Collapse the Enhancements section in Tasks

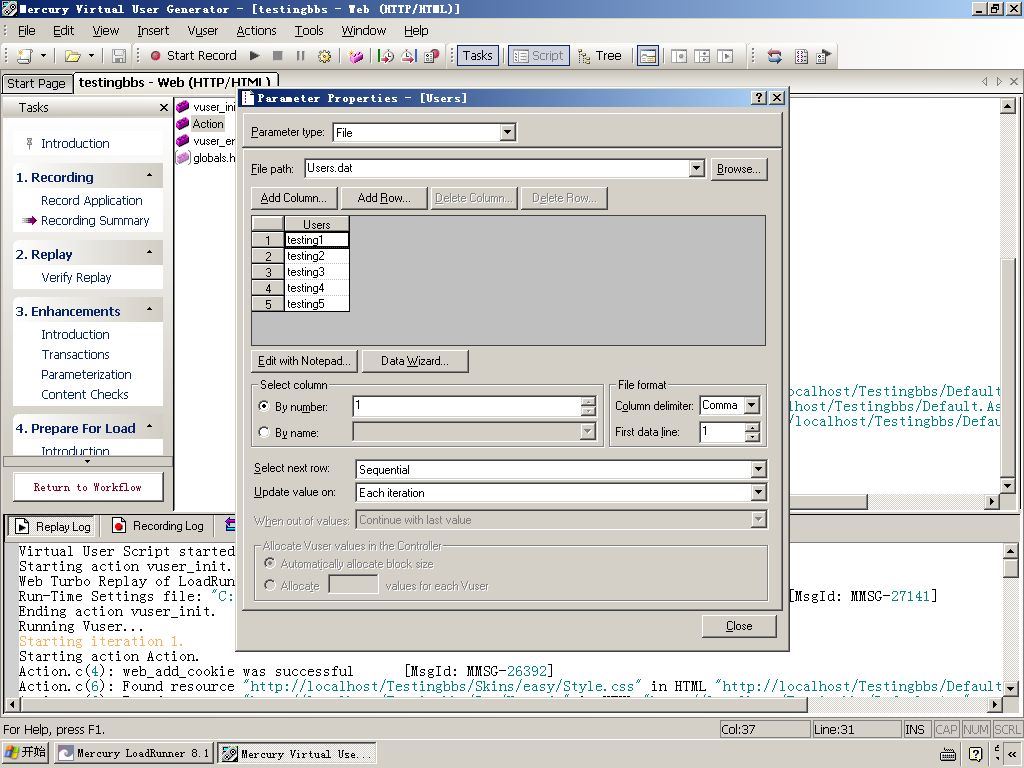pos(150,309)
